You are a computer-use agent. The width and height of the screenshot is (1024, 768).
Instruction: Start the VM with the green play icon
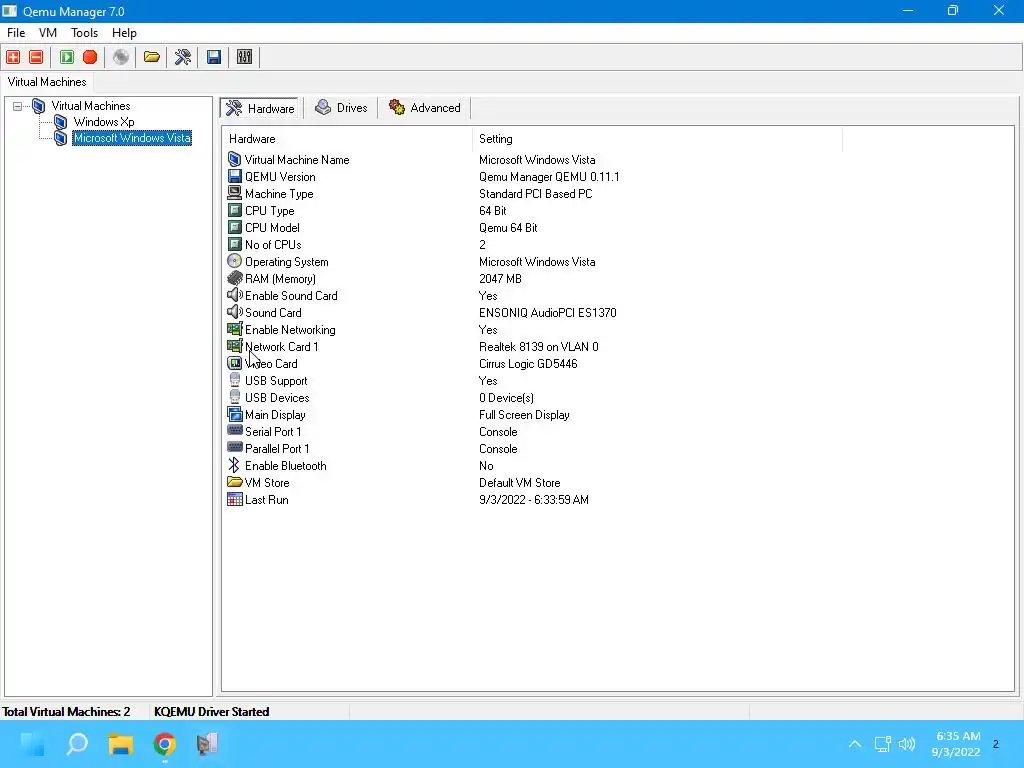tap(67, 57)
